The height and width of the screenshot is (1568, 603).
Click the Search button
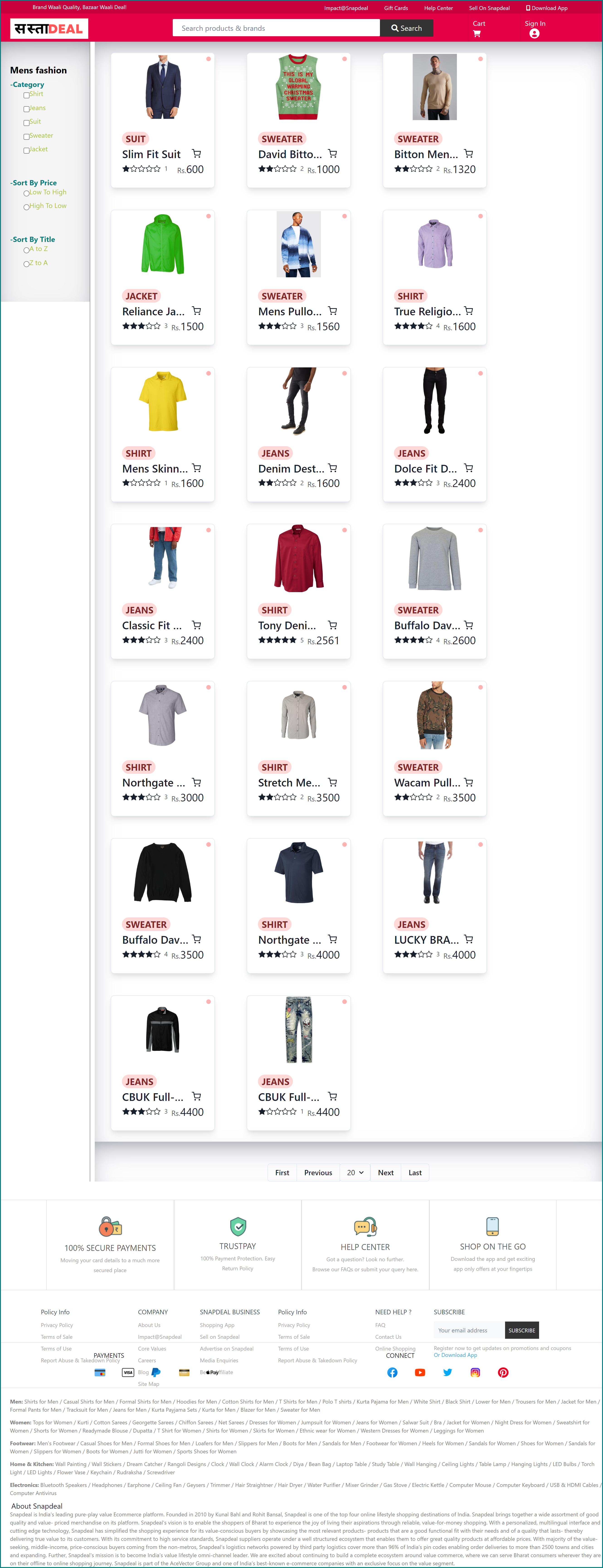coord(406,28)
